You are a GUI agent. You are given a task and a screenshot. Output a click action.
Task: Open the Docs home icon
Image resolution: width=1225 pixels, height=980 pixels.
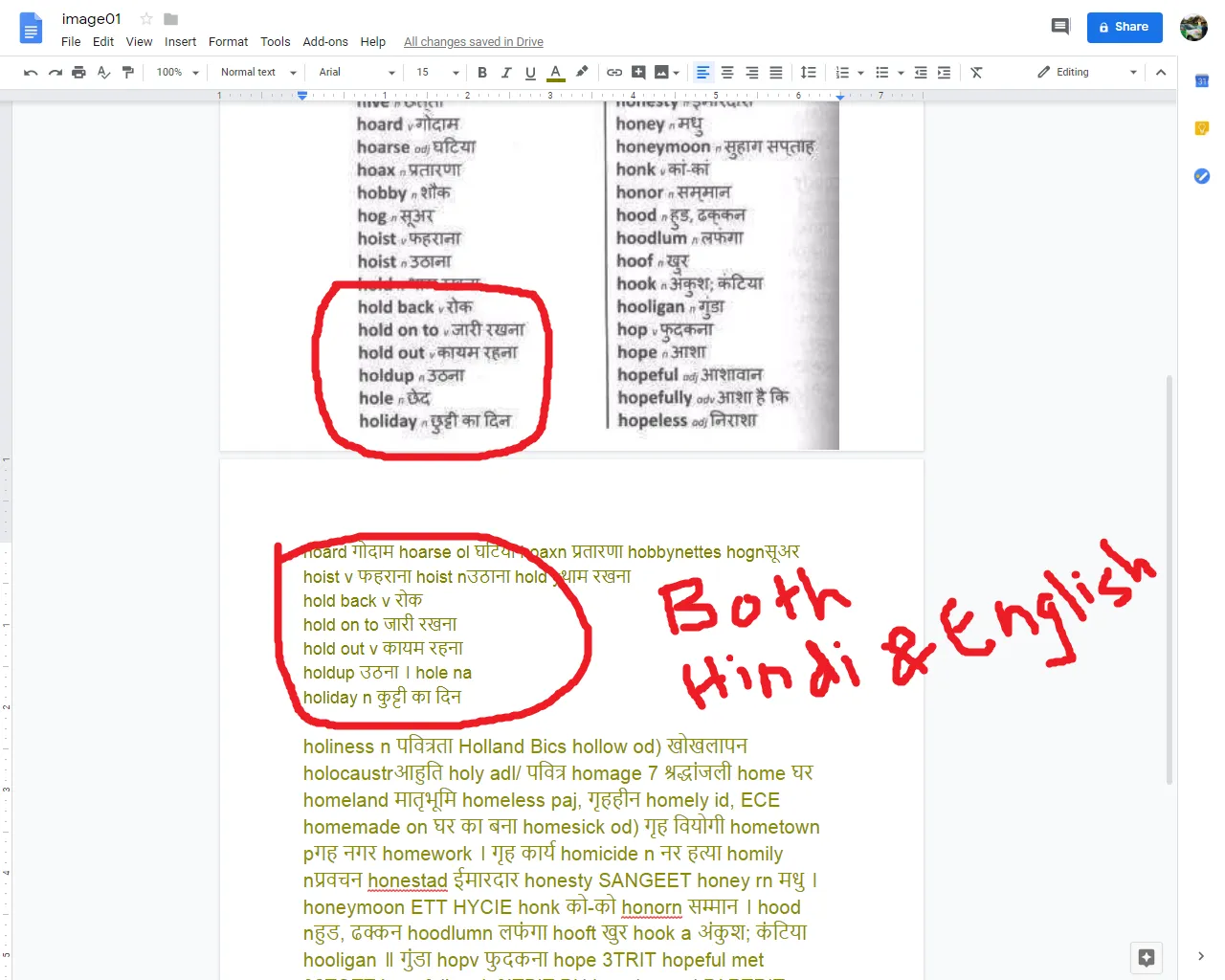point(32,28)
